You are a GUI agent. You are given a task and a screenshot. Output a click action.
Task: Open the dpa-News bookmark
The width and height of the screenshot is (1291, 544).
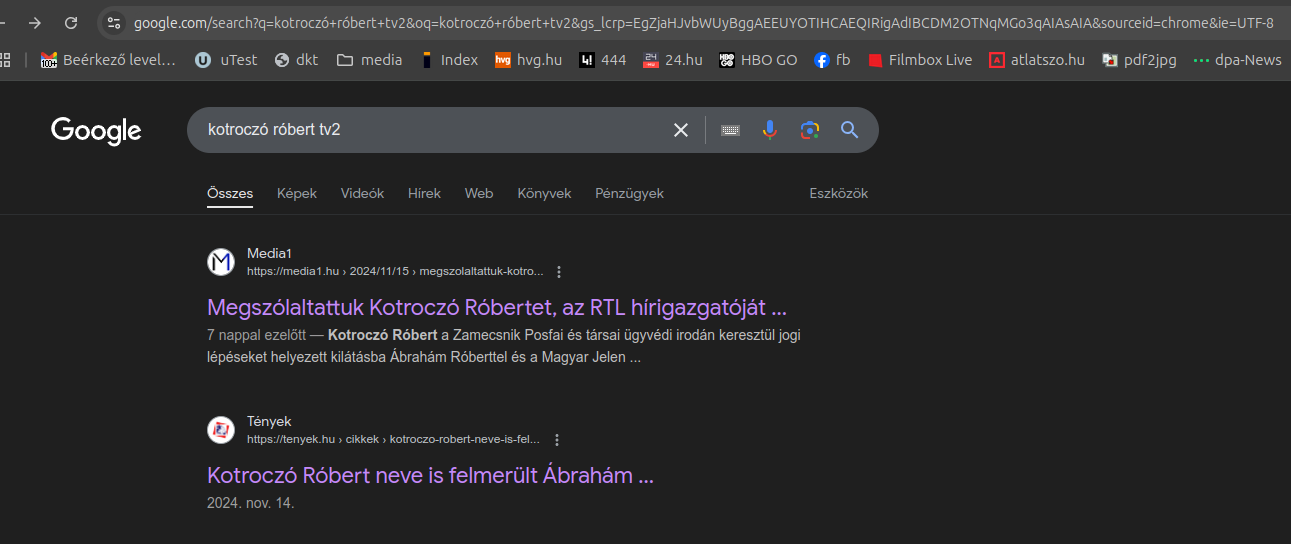click(1237, 60)
